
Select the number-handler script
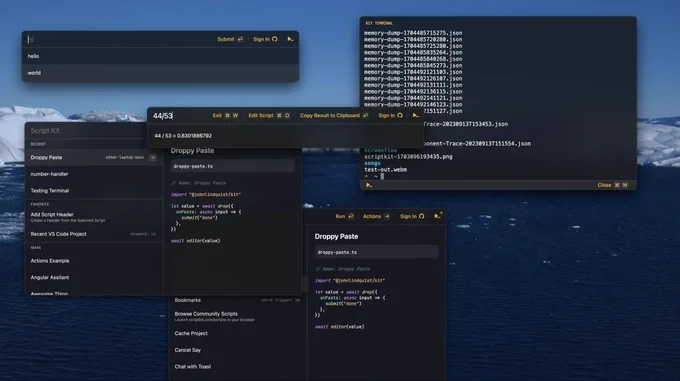point(94,174)
